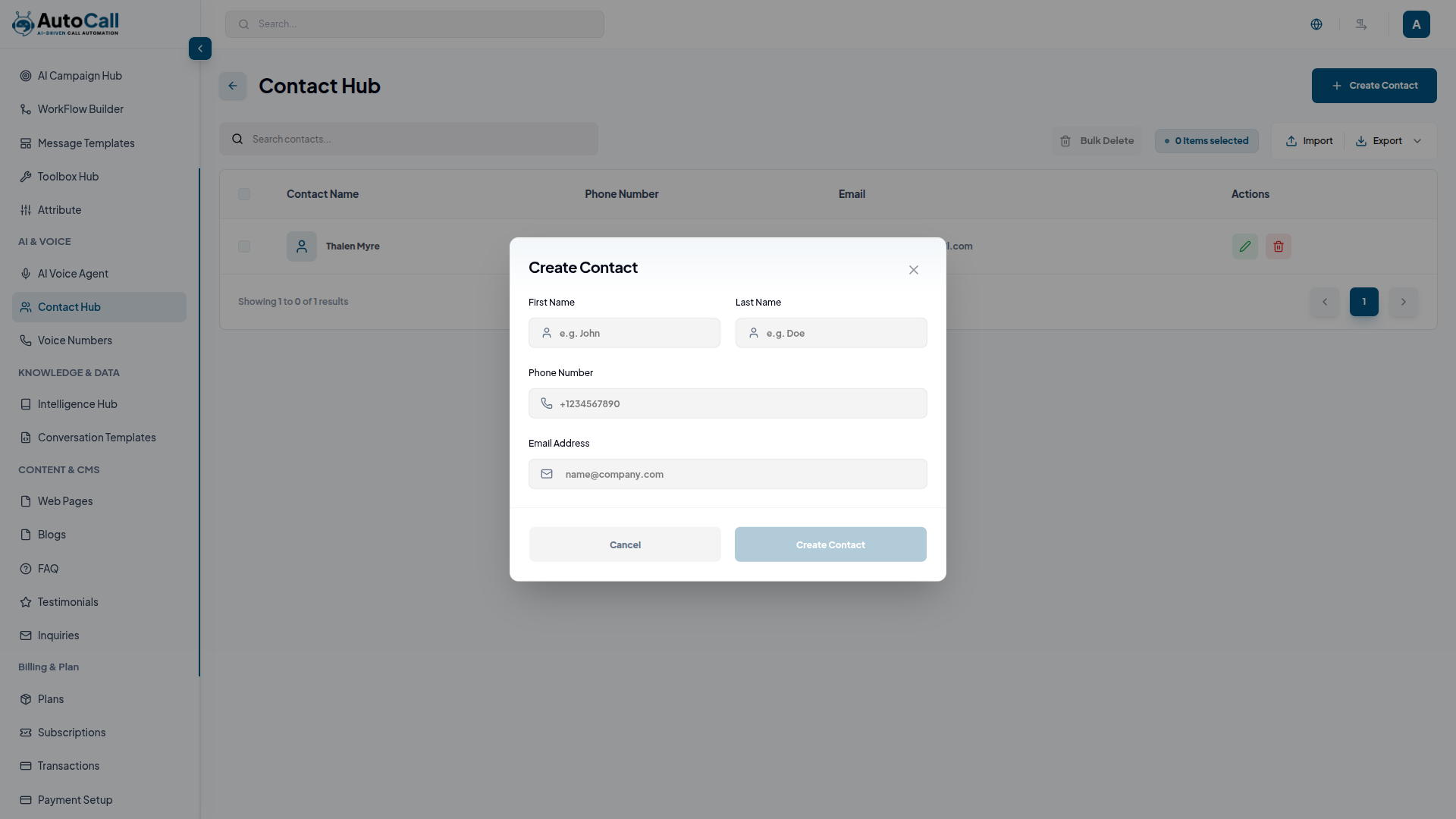The image size is (1456, 819).
Task: Click the Testimonials star icon
Action: 26,602
